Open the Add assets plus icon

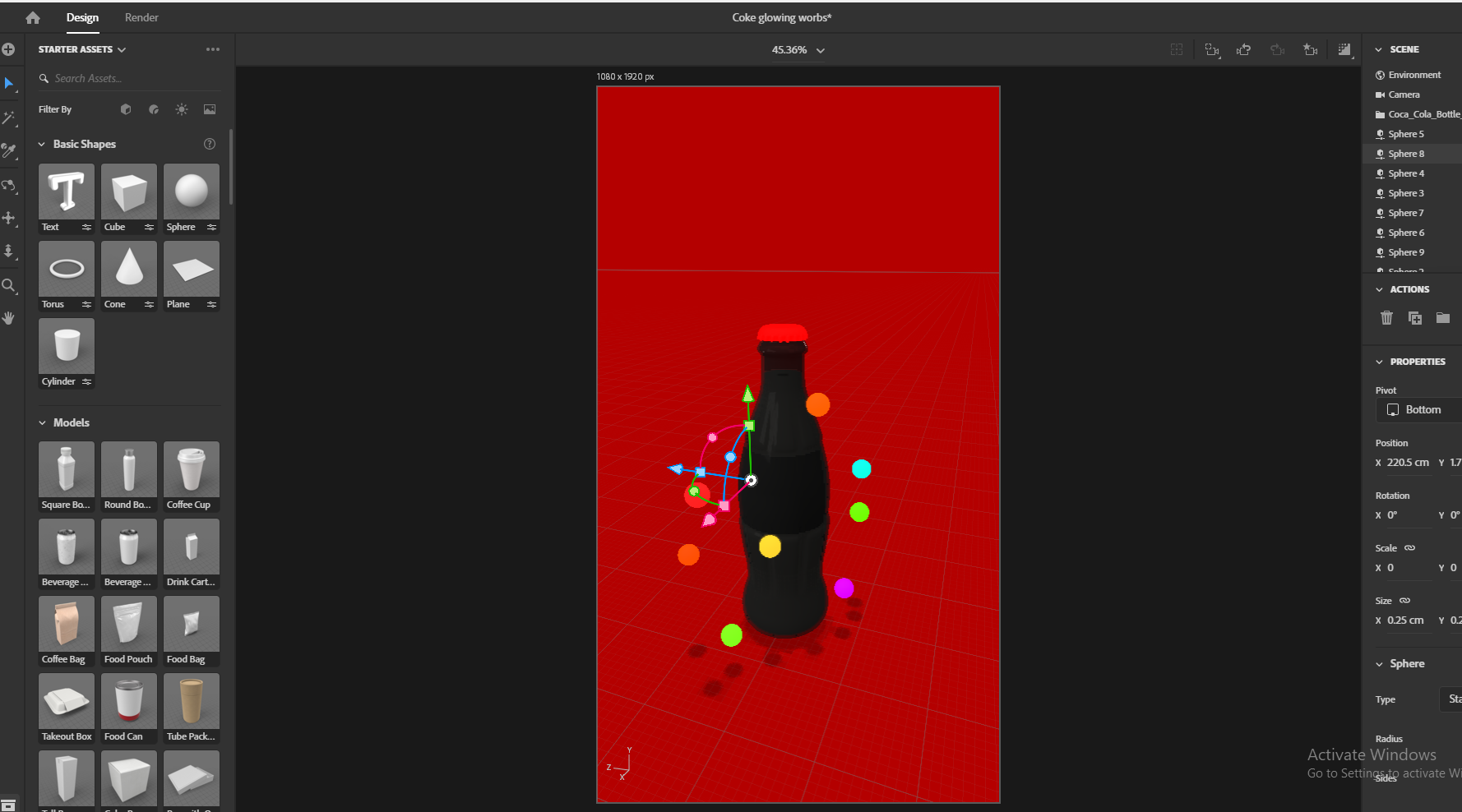pyautogui.click(x=8, y=49)
